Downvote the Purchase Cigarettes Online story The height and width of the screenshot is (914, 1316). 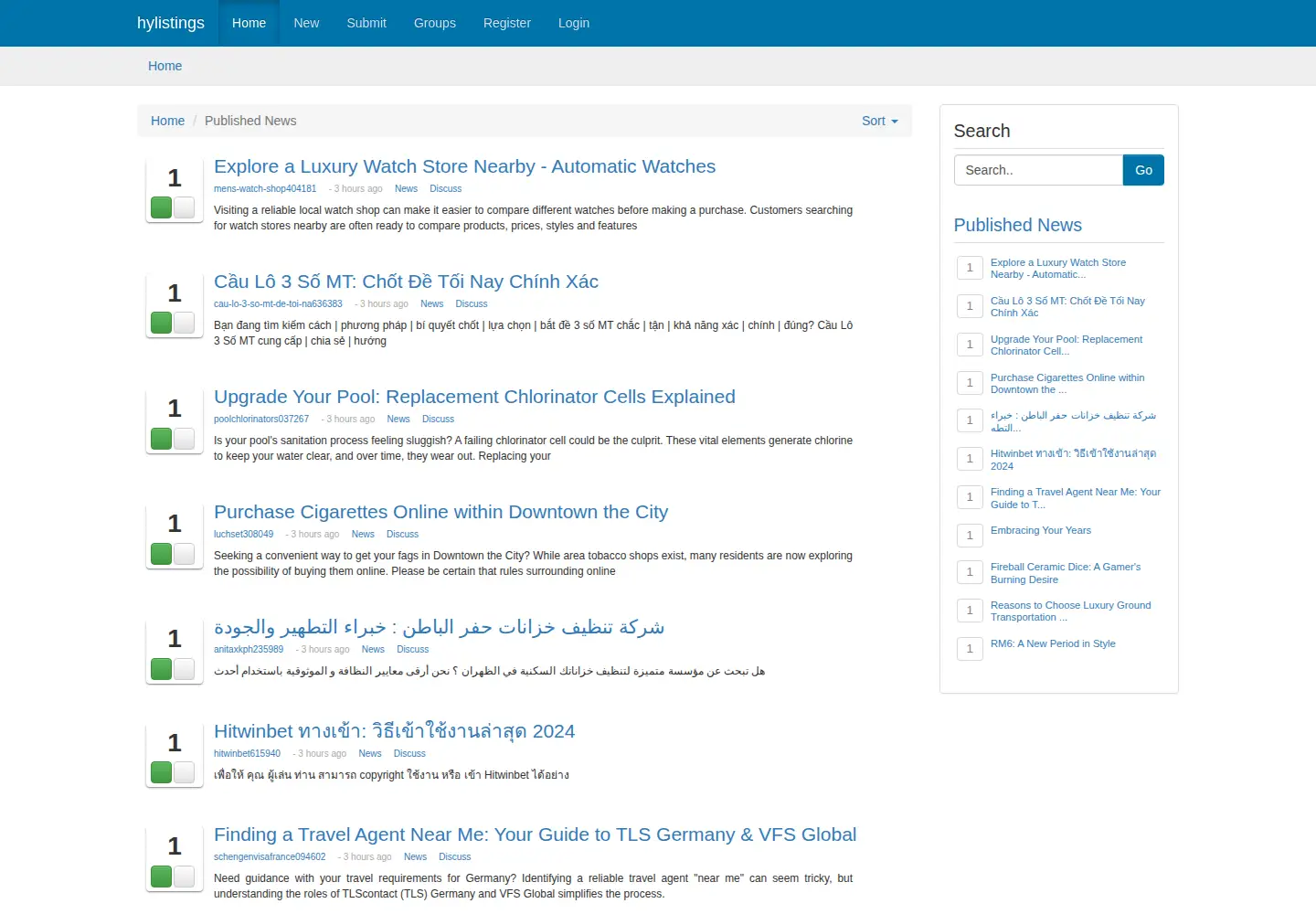(x=184, y=553)
